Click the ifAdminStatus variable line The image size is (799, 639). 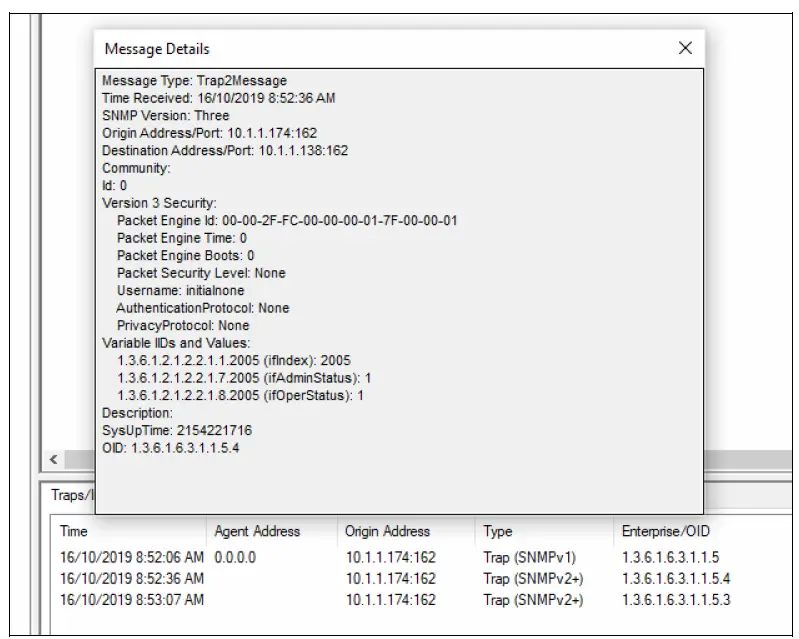[244, 378]
